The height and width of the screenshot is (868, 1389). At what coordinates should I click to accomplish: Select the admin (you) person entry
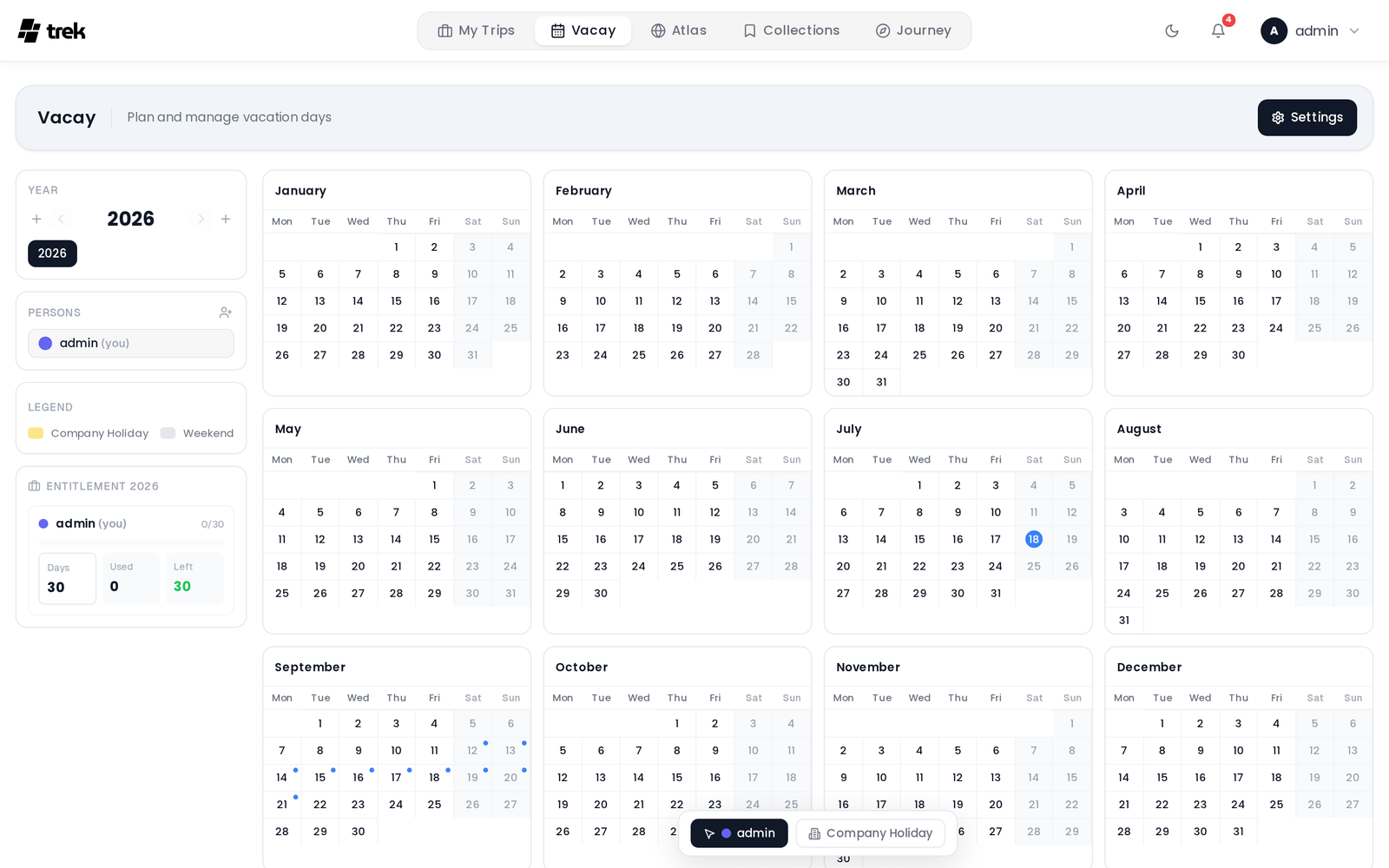[x=131, y=343]
